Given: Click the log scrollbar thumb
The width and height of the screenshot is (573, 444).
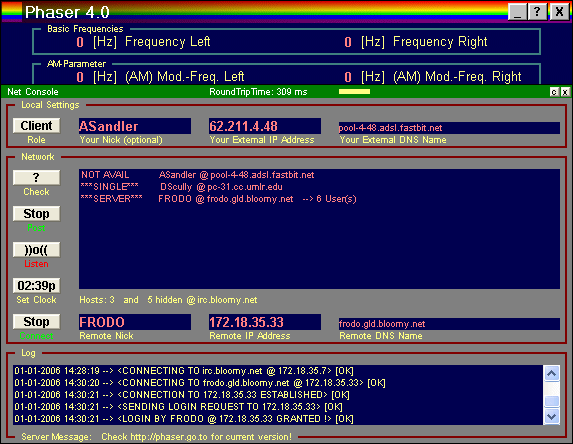Looking at the screenshot, I should [551, 401].
